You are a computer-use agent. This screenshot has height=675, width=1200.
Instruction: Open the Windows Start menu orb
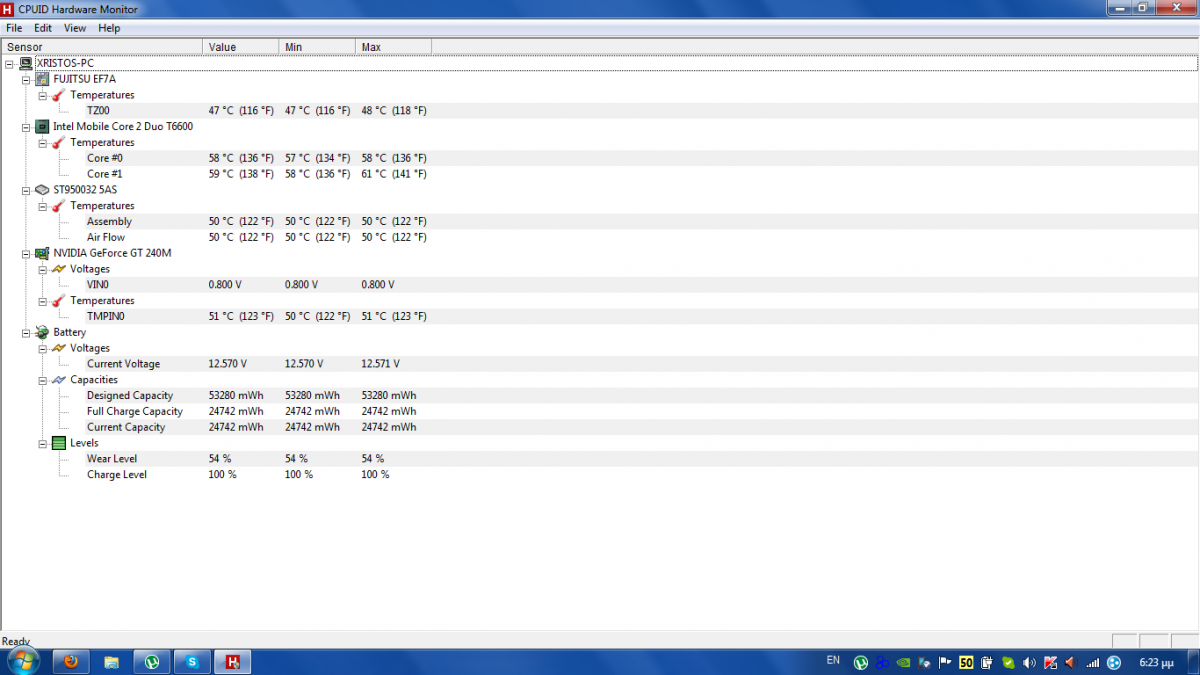point(22,661)
